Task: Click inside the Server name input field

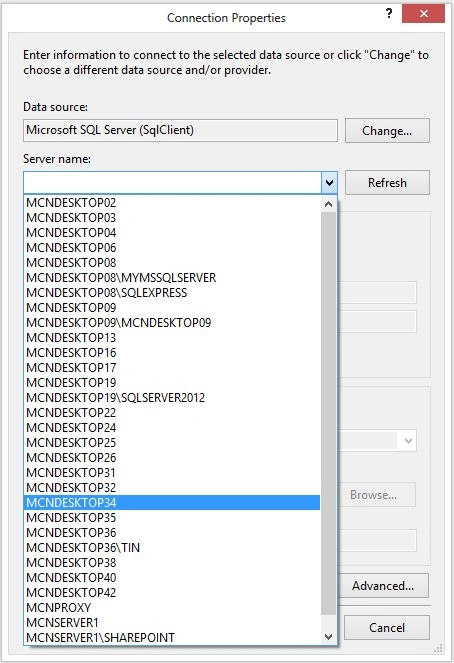Action: pos(172,183)
